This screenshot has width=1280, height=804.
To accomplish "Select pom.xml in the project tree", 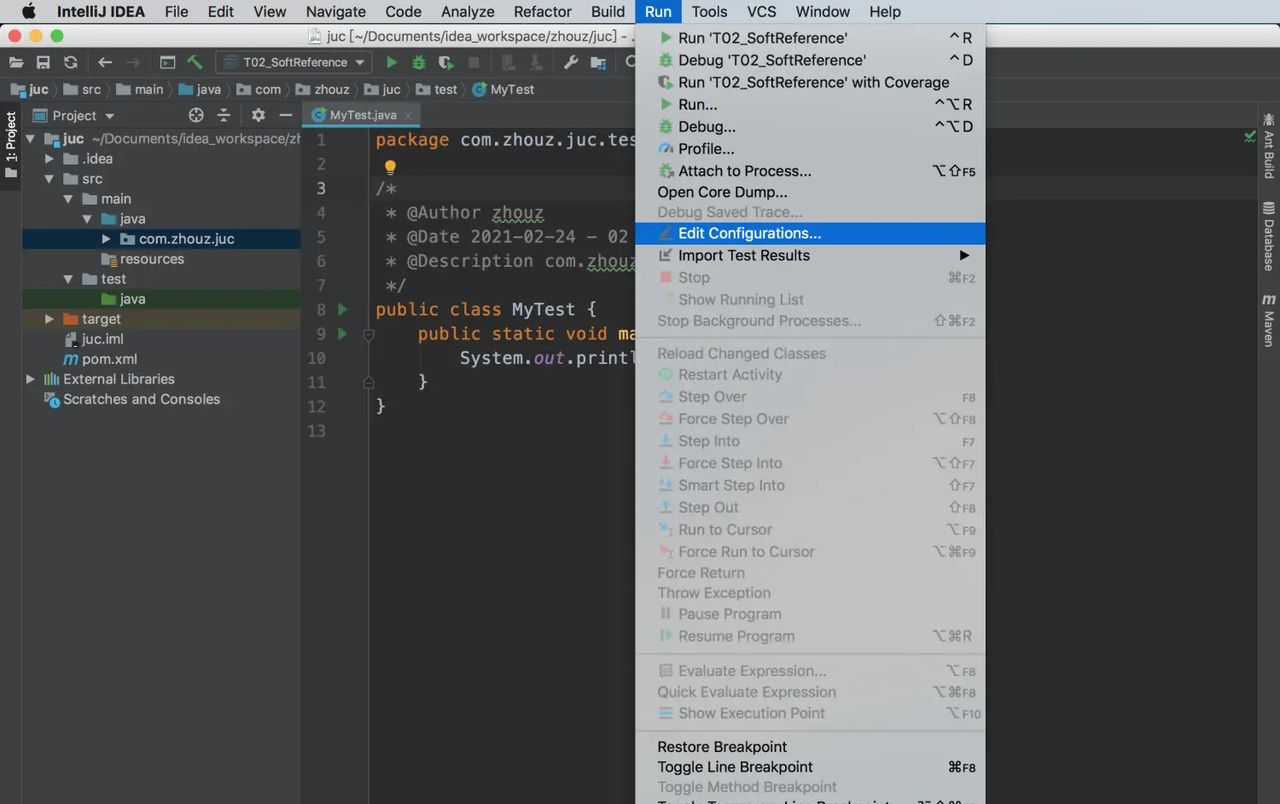I will coord(109,359).
